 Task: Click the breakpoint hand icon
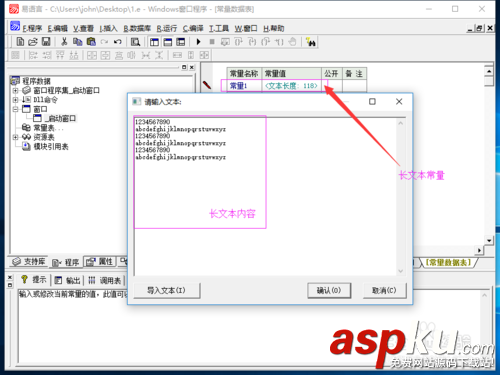[292, 42]
